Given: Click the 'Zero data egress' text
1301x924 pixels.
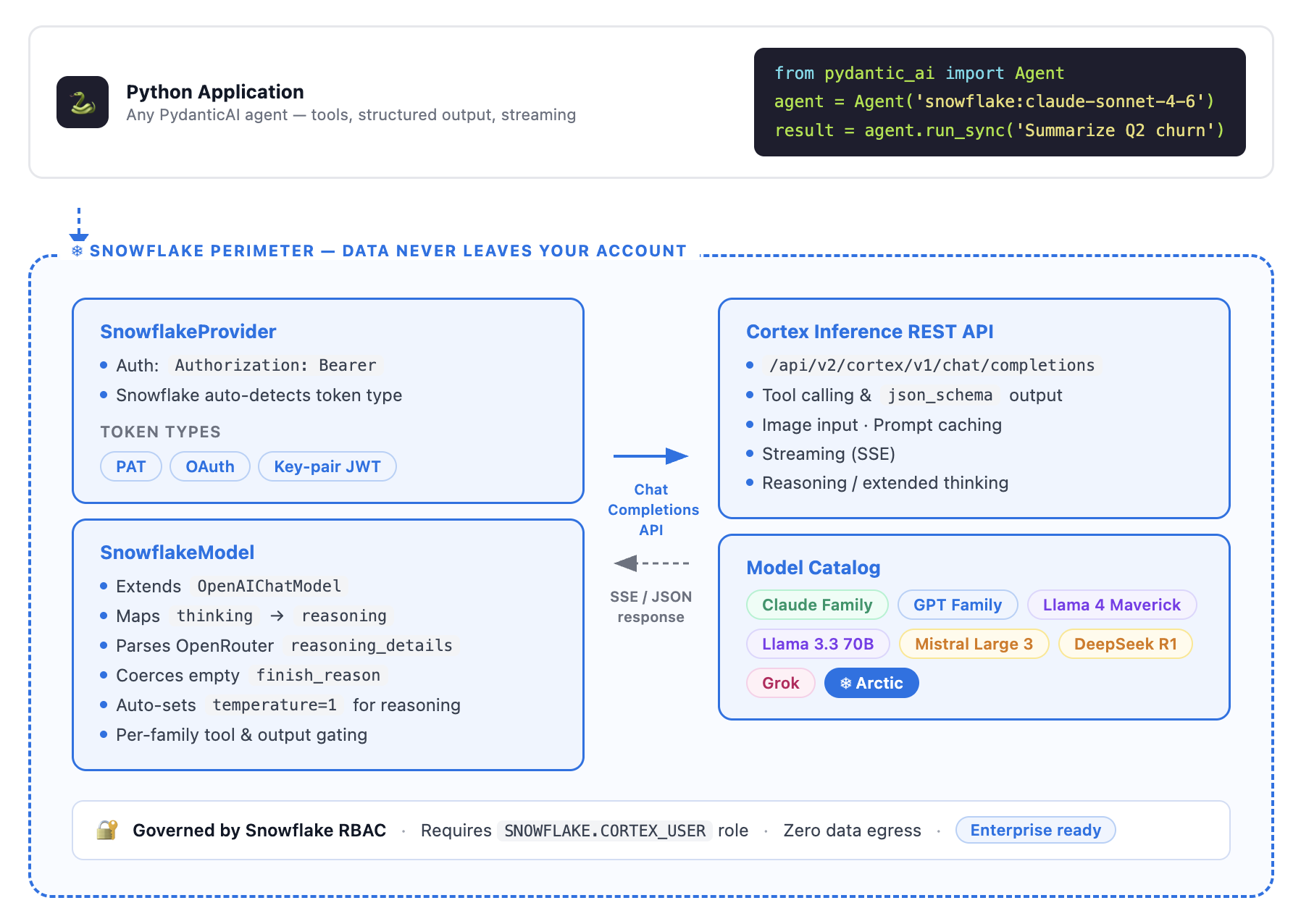Looking at the screenshot, I should tap(853, 831).
